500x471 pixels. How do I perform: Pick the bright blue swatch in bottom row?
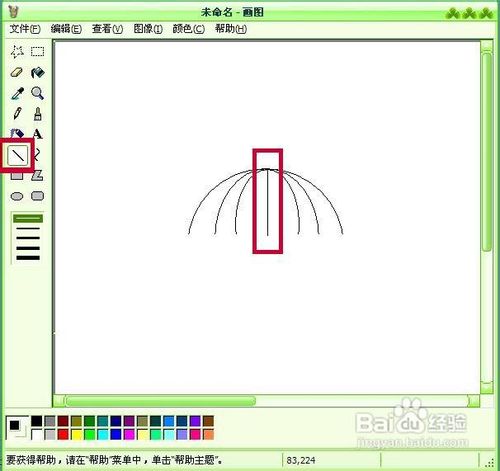pyautogui.click(x=116, y=434)
